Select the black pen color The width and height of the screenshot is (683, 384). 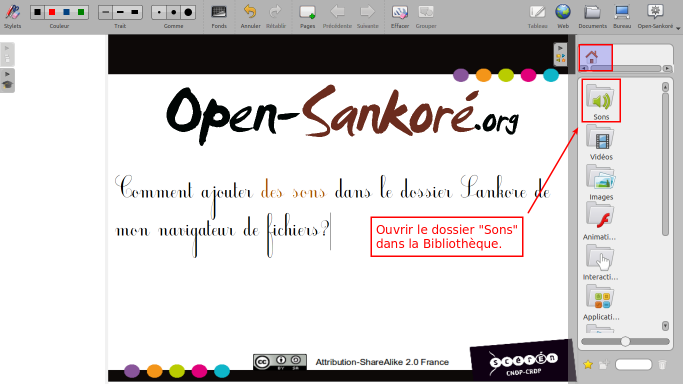pyautogui.click(x=37, y=12)
